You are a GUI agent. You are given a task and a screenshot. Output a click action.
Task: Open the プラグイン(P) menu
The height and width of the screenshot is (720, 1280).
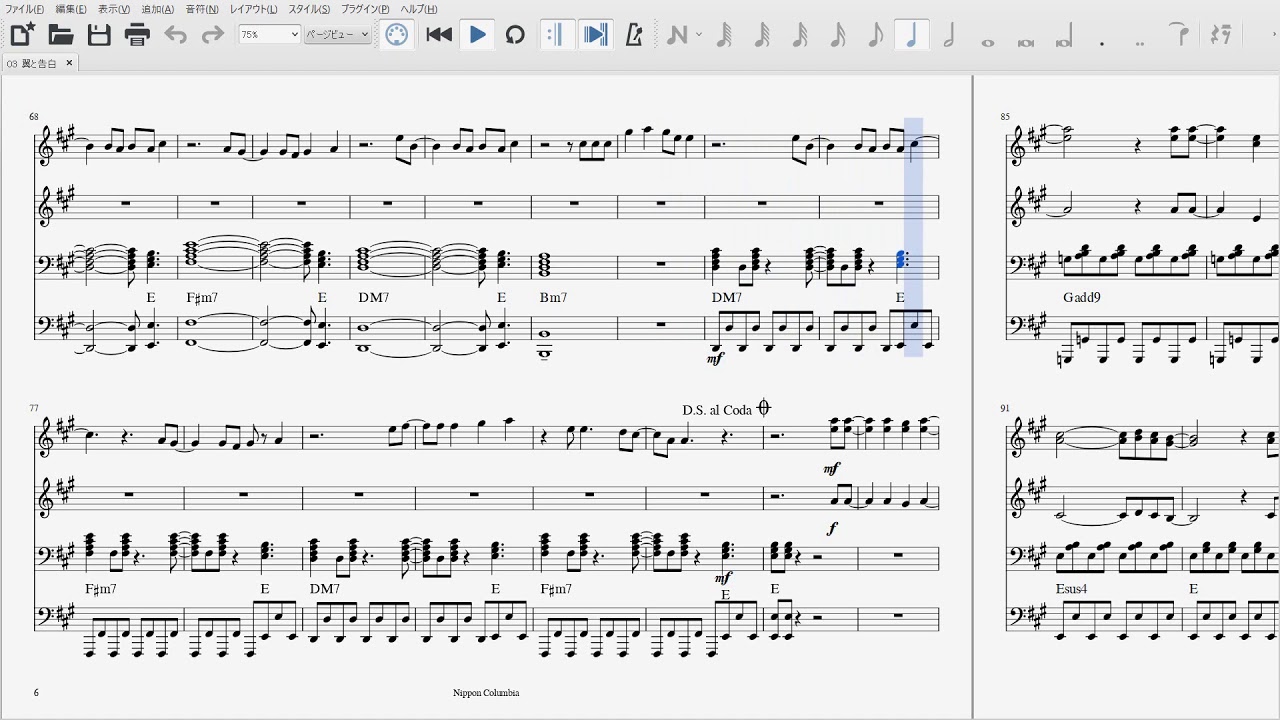click(365, 9)
